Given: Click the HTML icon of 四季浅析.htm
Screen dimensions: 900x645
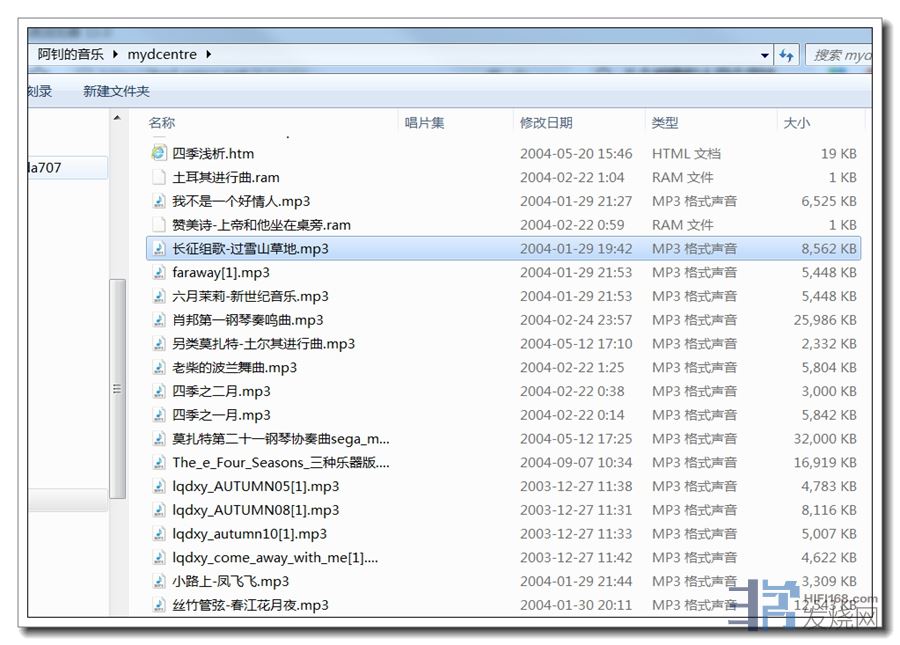Looking at the screenshot, I should pyautogui.click(x=158, y=153).
